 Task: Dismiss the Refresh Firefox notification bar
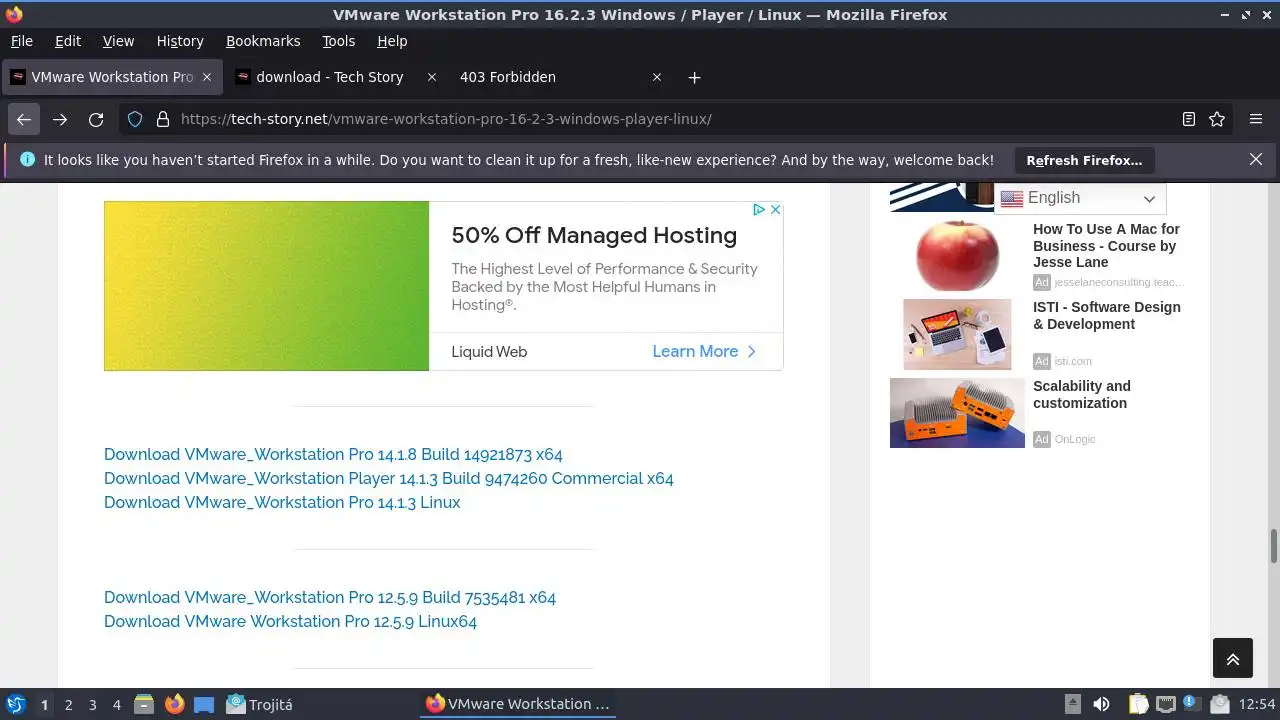click(x=1256, y=159)
